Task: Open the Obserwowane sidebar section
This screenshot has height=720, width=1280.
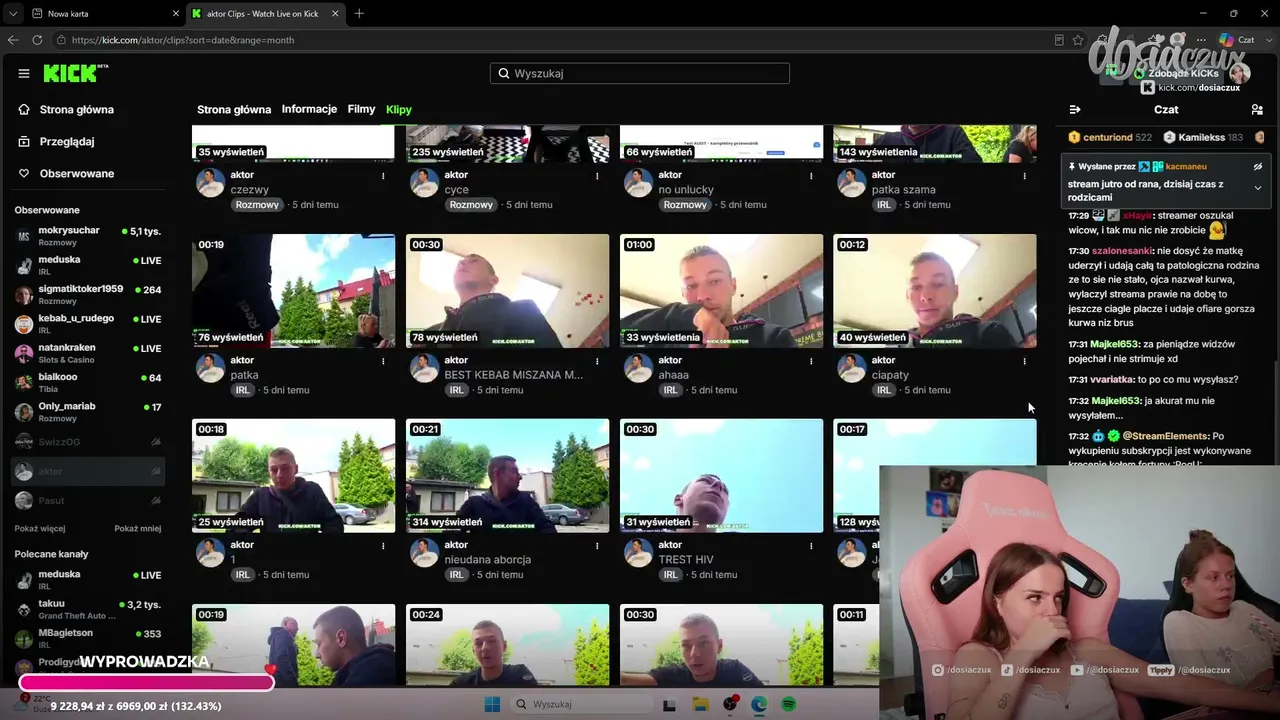Action: click(x=77, y=174)
